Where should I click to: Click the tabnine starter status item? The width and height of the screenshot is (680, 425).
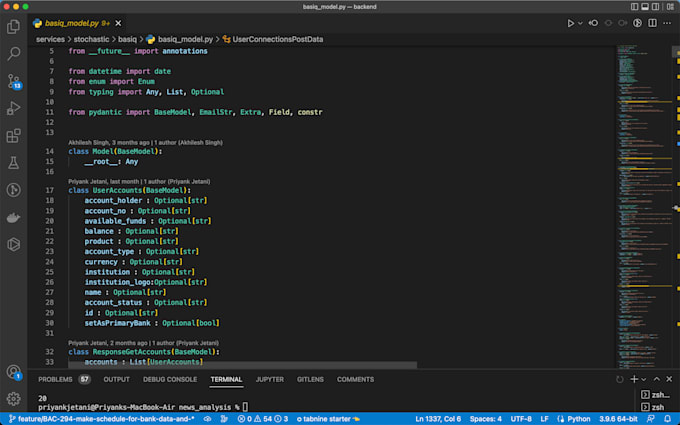pos(328,419)
